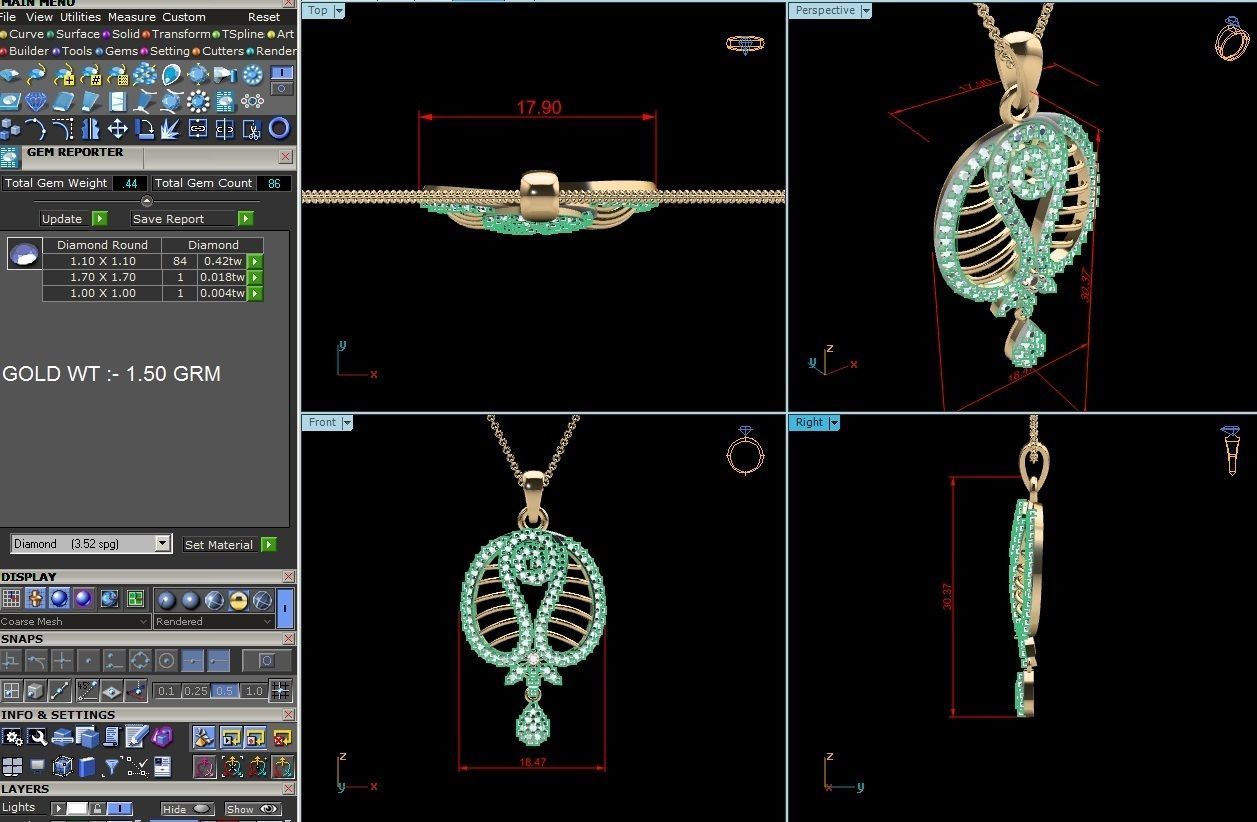Toggle the grid snap icon beside 1.0
Image resolution: width=1257 pixels, height=822 pixels.
click(280, 690)
